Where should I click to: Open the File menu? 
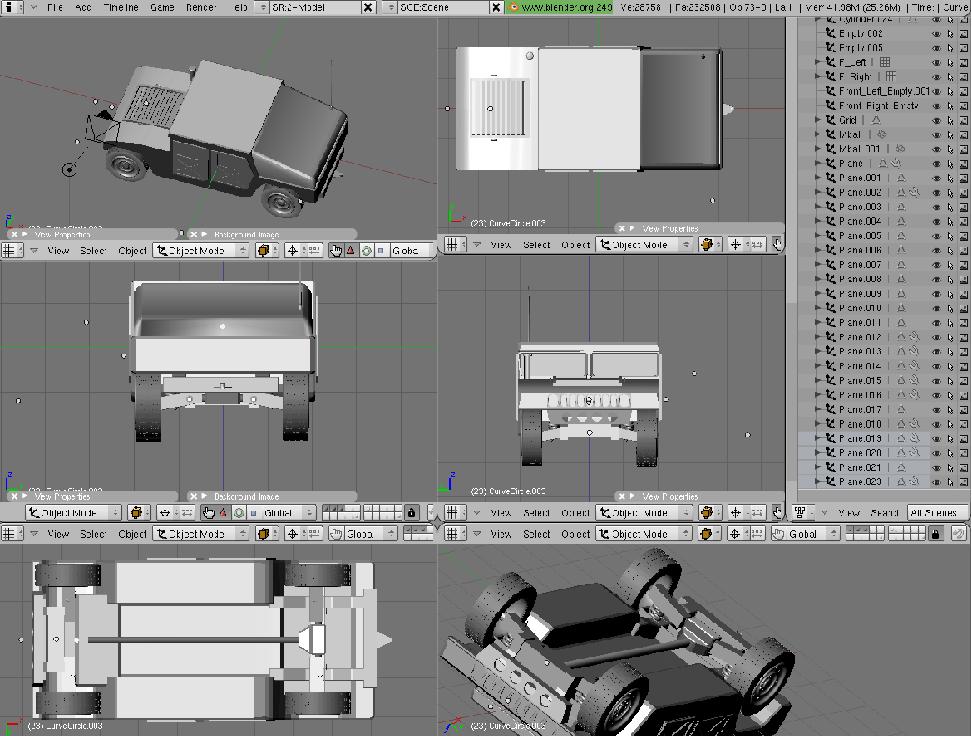55,7
